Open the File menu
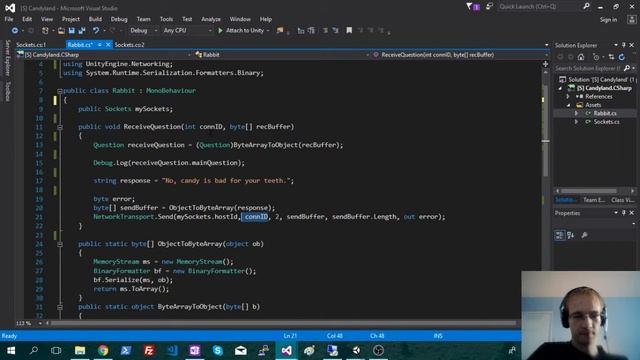The image size is (640, 360). pos(9,19)
